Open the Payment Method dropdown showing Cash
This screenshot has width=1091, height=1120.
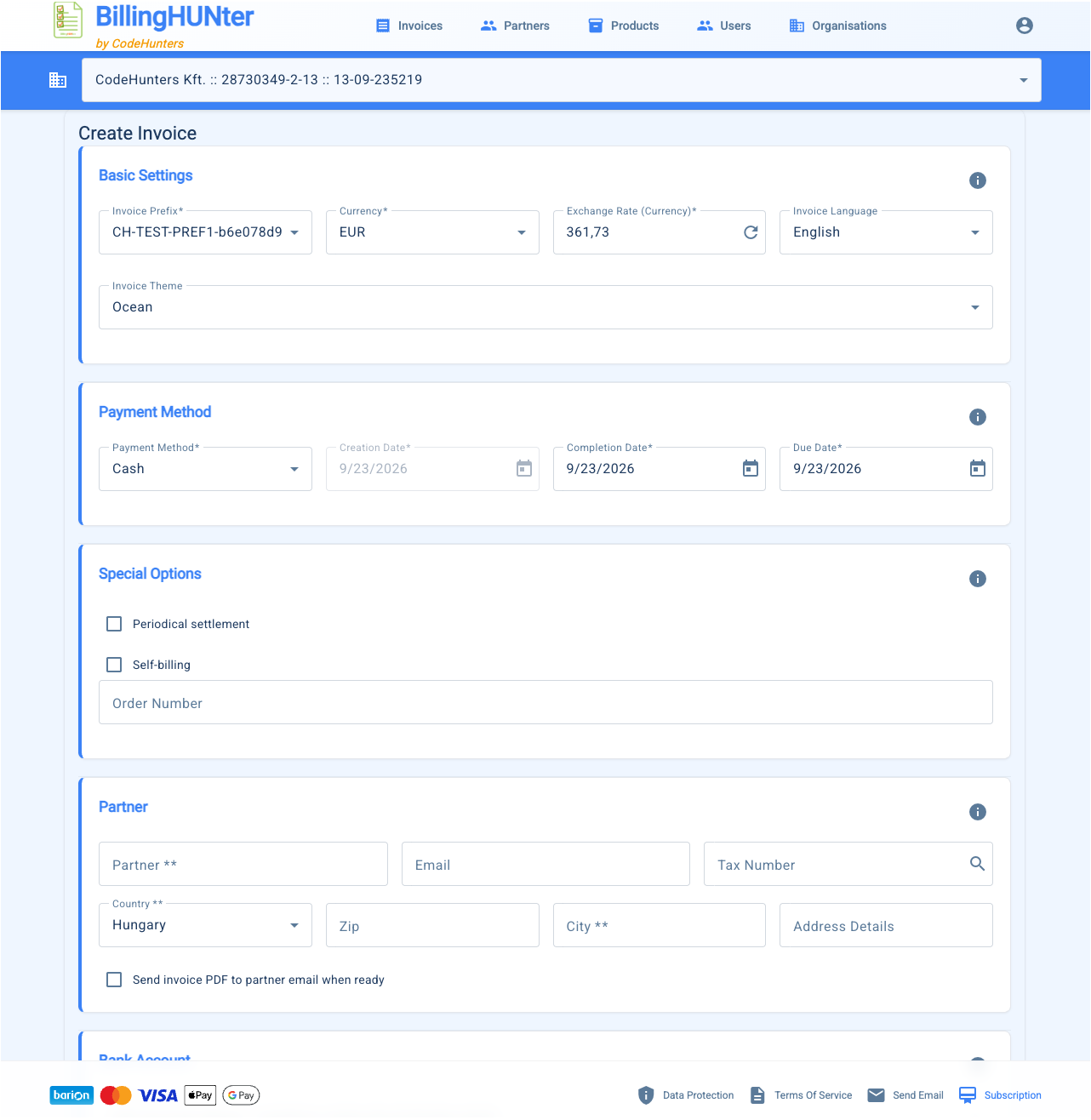click(x=205, y=469)
